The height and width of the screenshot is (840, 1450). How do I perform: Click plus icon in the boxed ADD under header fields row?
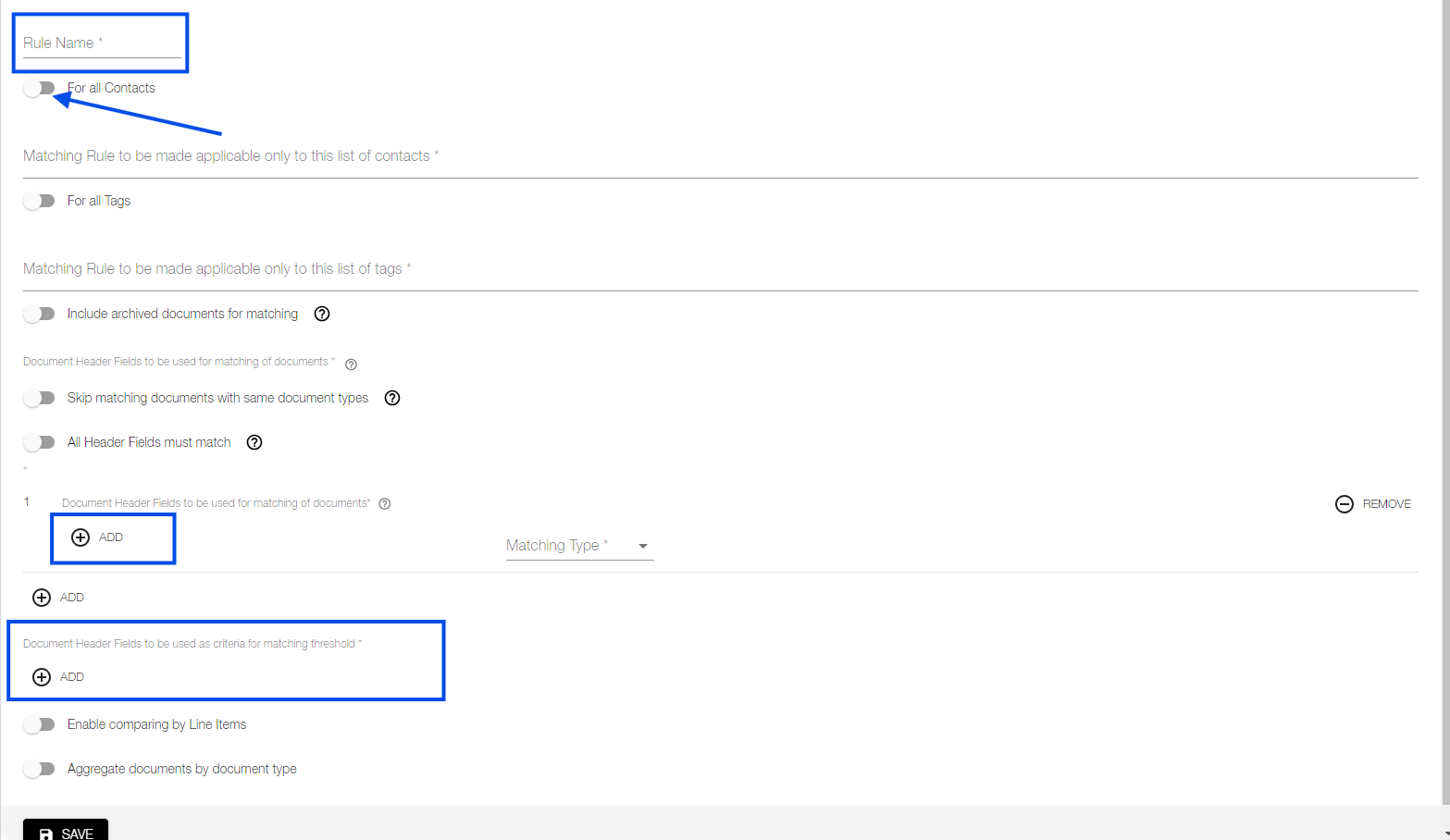point(81,537)
